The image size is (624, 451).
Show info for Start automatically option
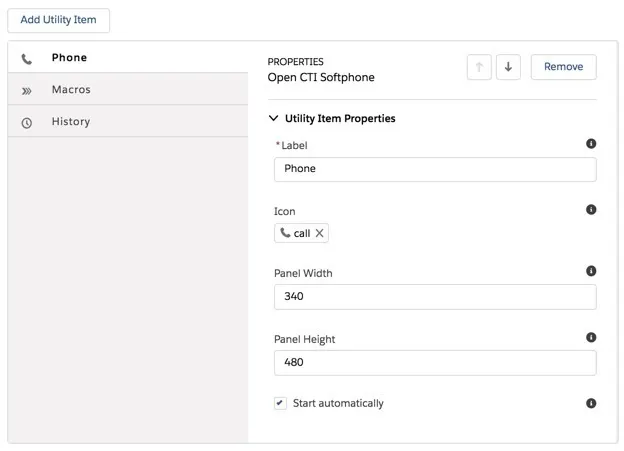point(591,403)
